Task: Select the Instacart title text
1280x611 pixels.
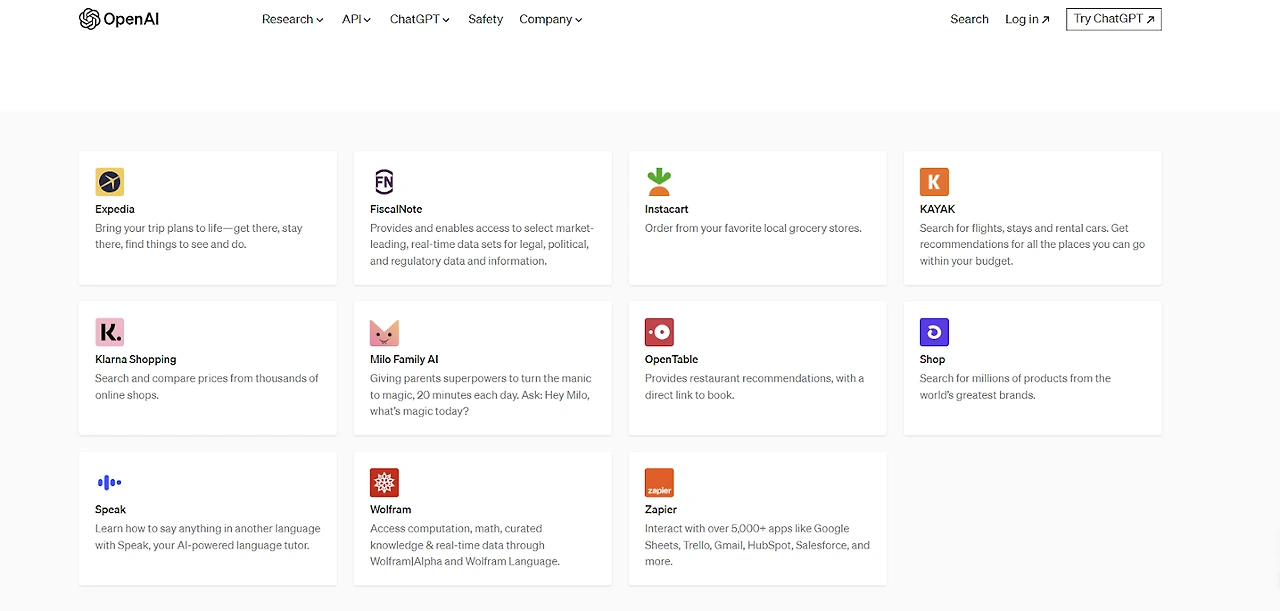Action: coord(667,209)
